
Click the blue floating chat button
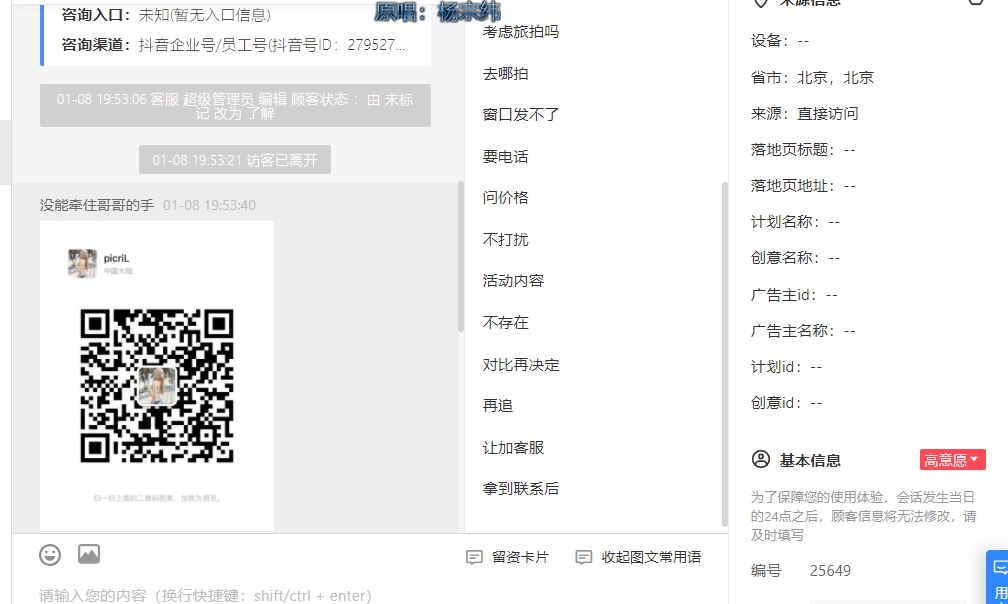click(998, 577)
